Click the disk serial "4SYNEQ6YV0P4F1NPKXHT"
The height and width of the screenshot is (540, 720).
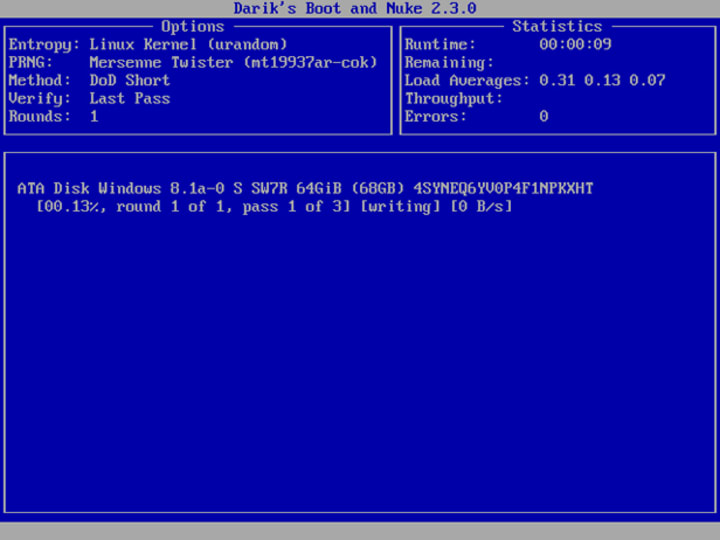[x=503, y=189]
